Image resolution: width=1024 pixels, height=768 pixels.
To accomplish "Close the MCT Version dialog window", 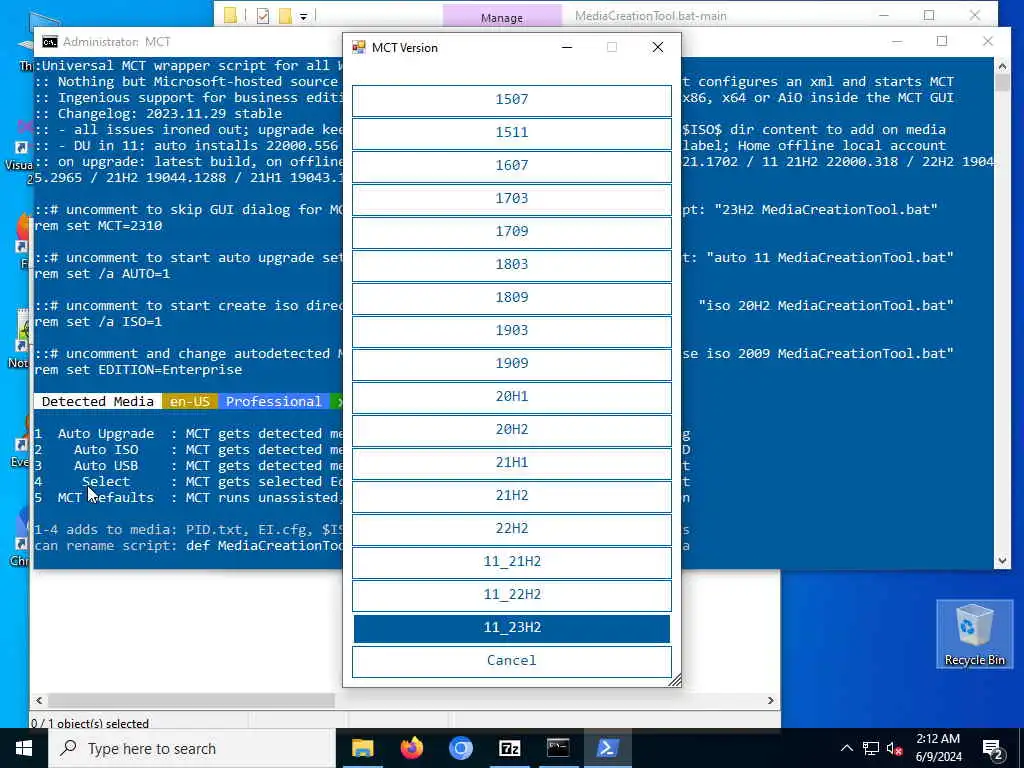I will click(x=658, y=47).
